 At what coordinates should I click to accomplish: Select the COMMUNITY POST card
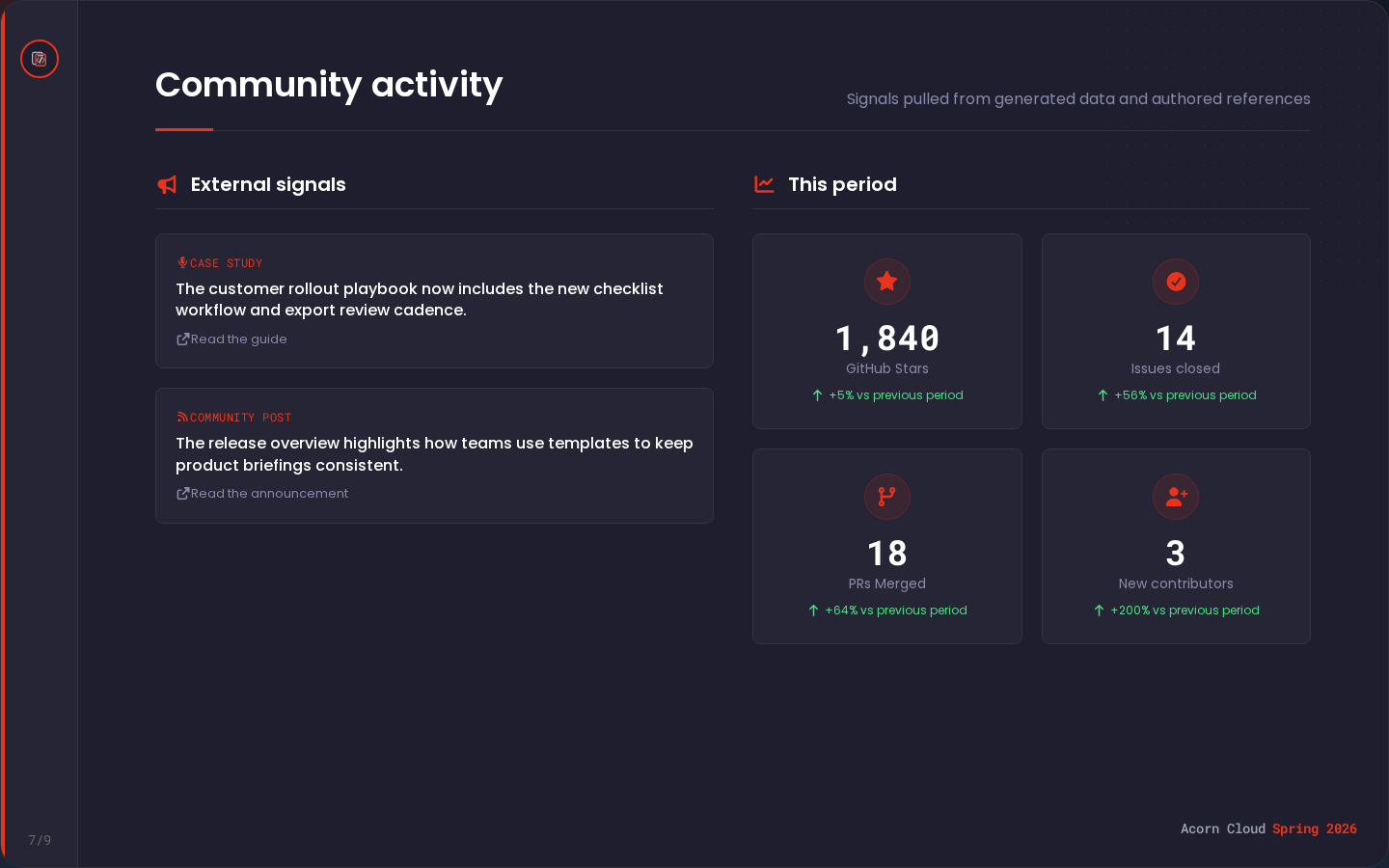click(x=434, y=455)
